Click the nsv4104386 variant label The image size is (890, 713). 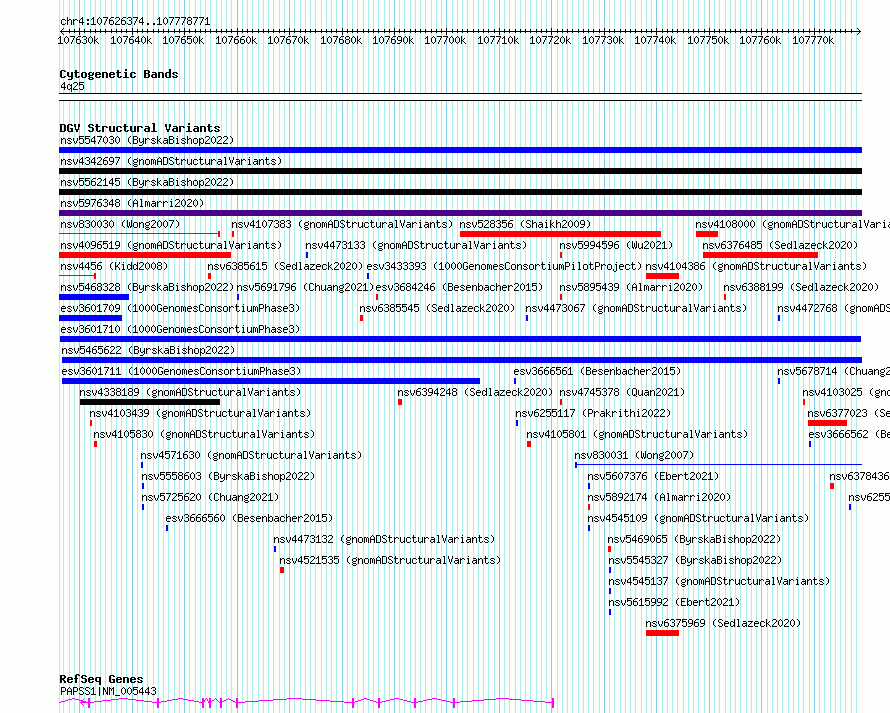[756, 266]
